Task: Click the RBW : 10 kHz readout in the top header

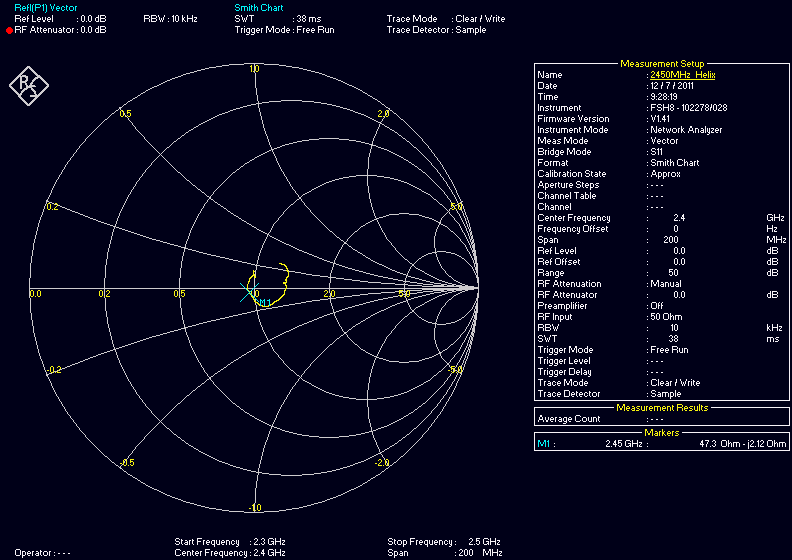Action: (170, 19)
